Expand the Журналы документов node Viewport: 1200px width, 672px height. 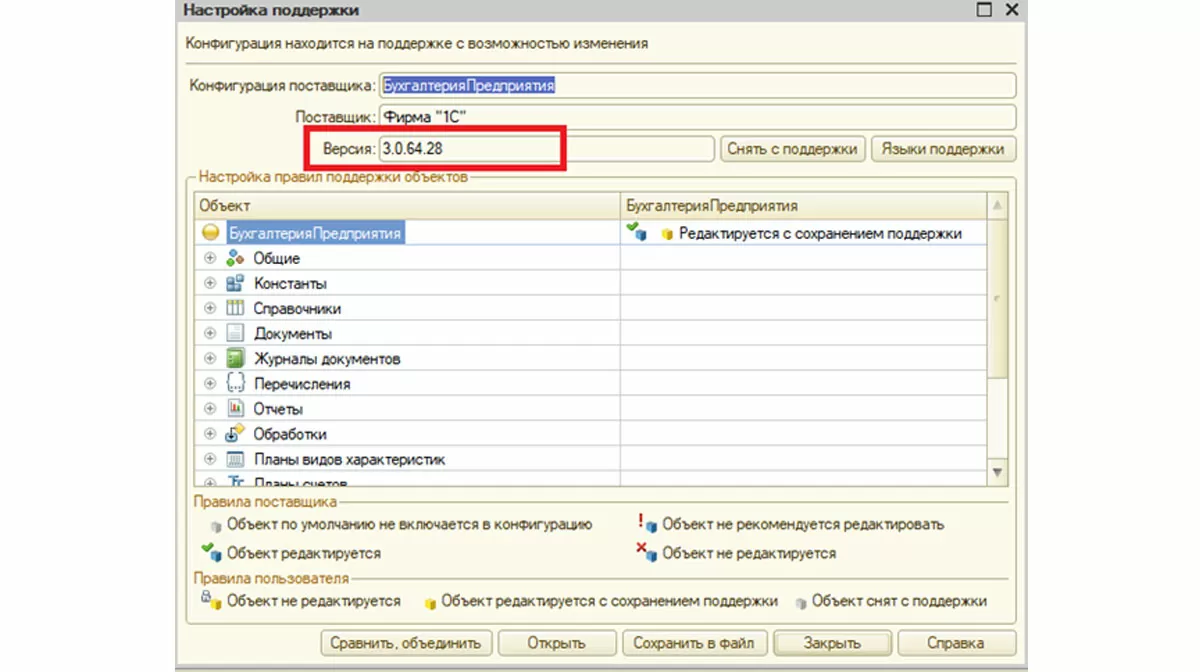[210, 358]
